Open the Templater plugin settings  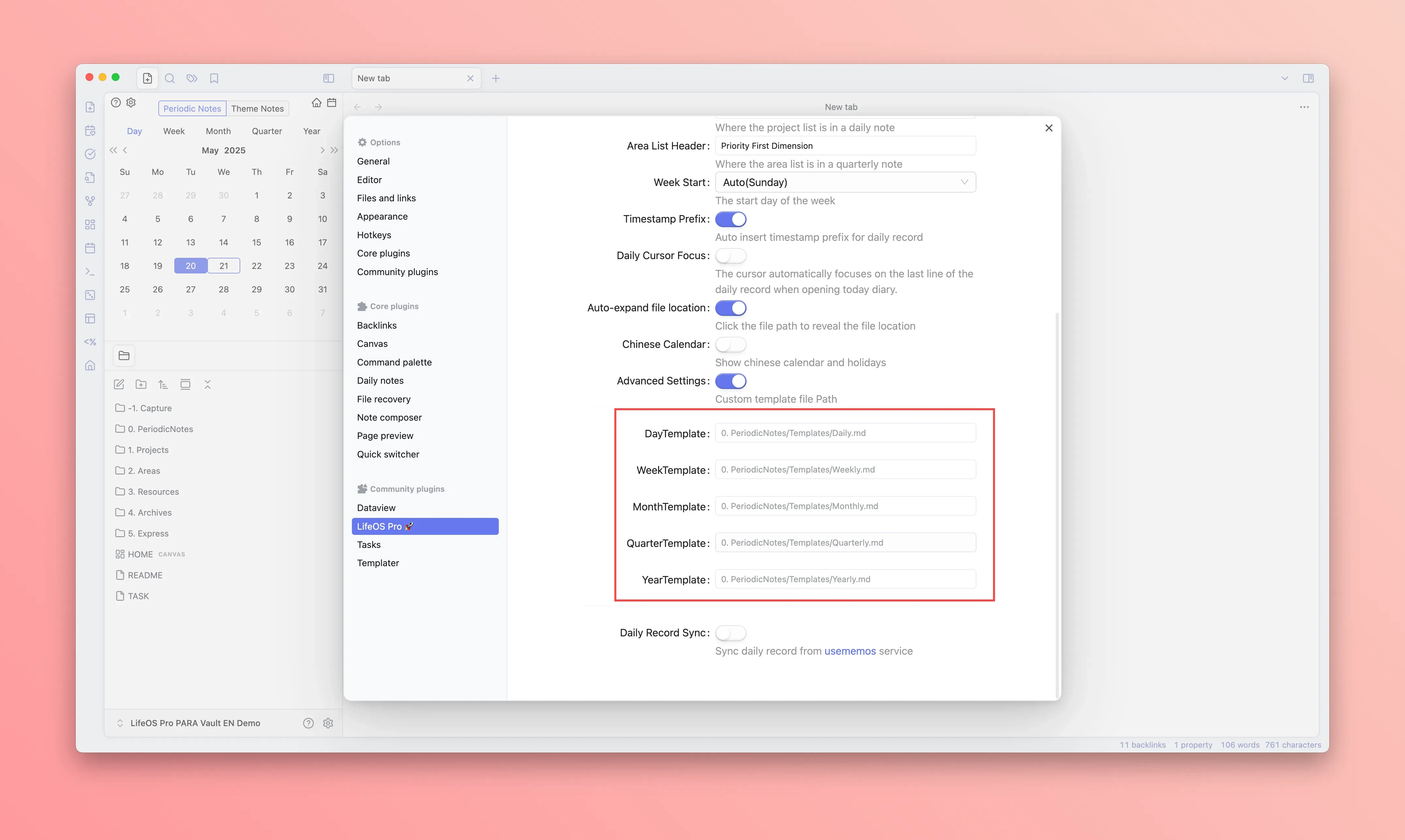[x=378, y=563]
